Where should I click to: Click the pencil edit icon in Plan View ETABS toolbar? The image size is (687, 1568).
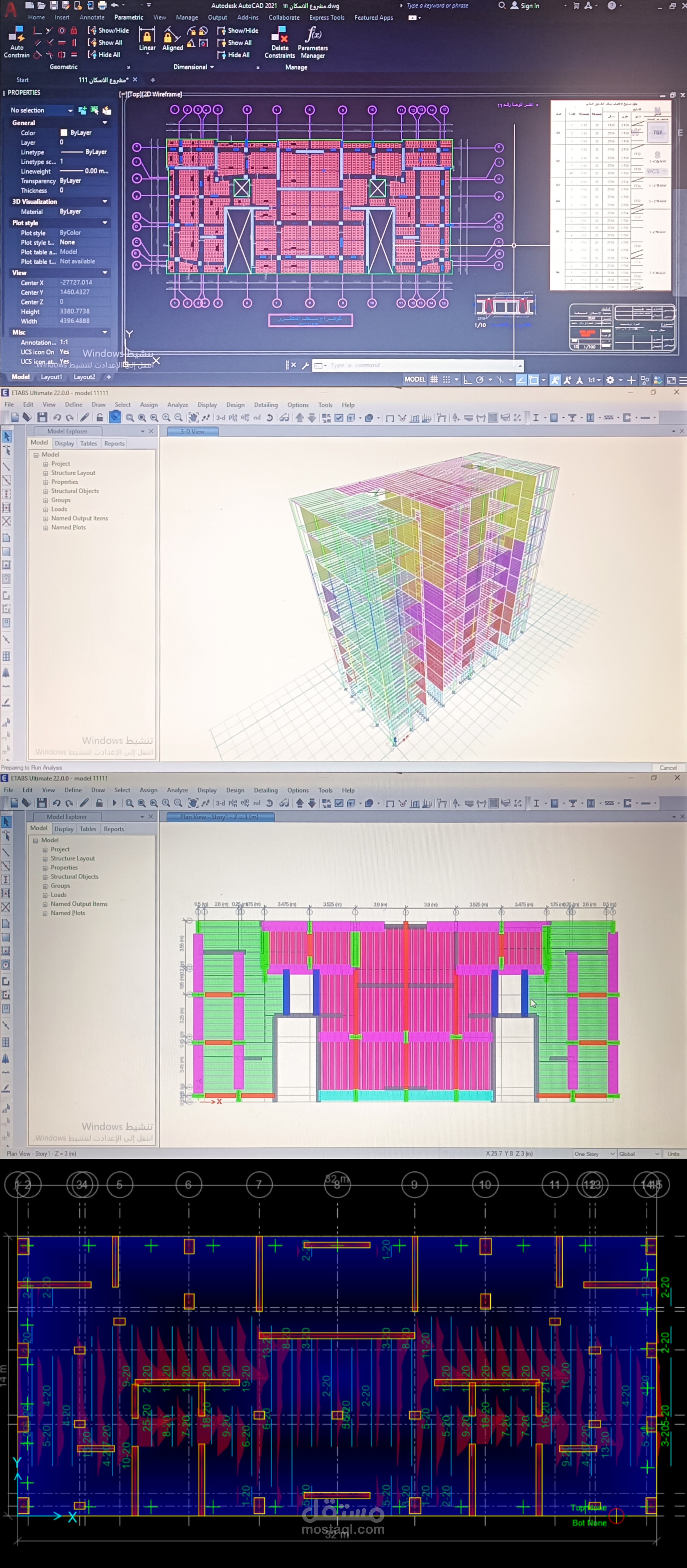(x=84, y=803)
